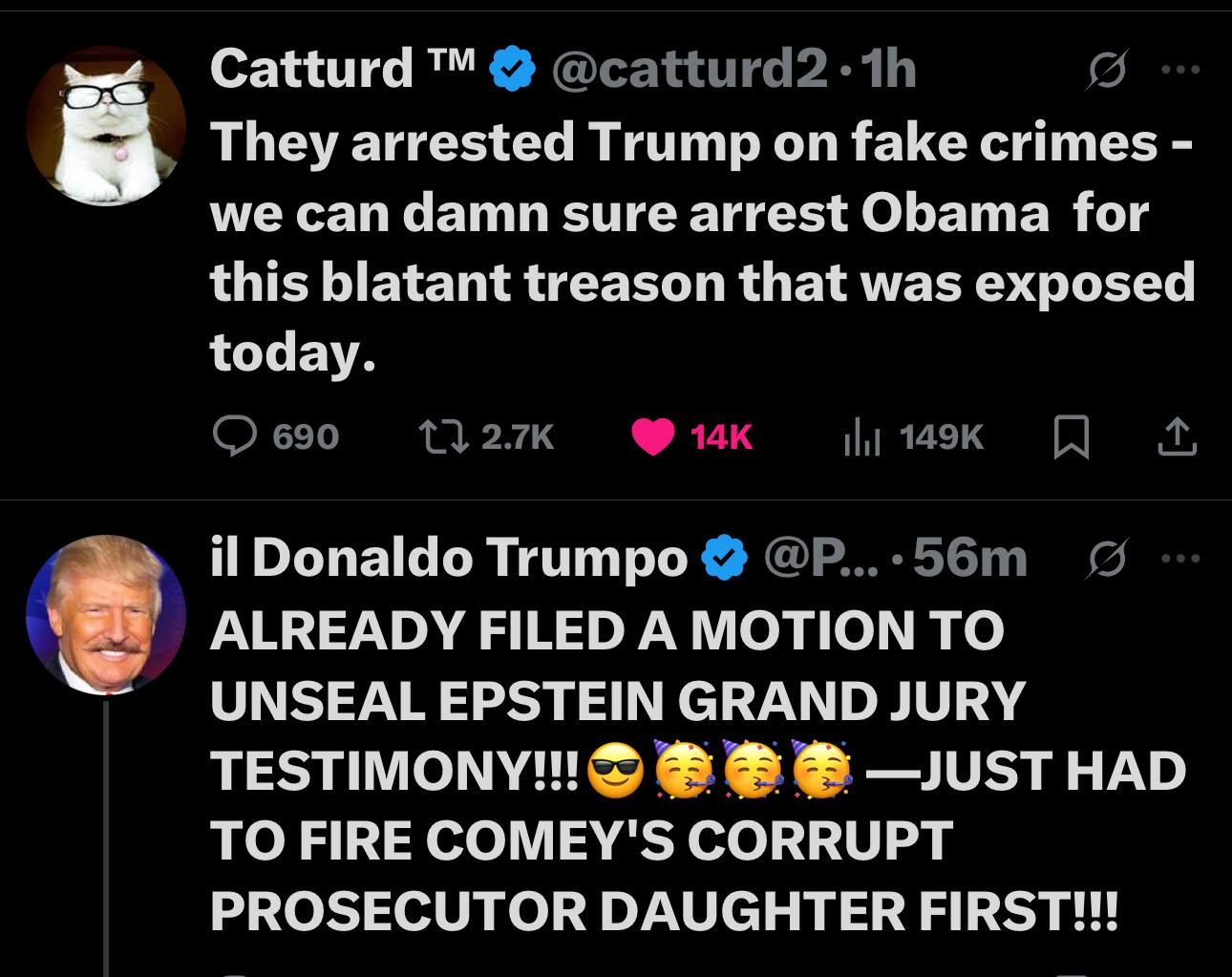Click verified badge beside il Donaldo Trumpo
This screenshot has height=977, width=1232.
point(725,559)
